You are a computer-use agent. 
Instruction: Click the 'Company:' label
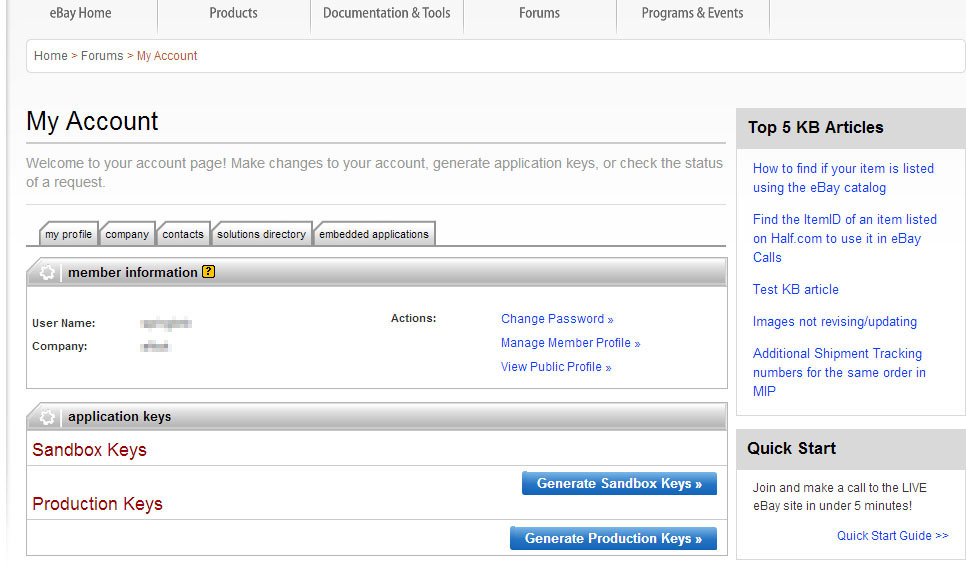point(60,347)
